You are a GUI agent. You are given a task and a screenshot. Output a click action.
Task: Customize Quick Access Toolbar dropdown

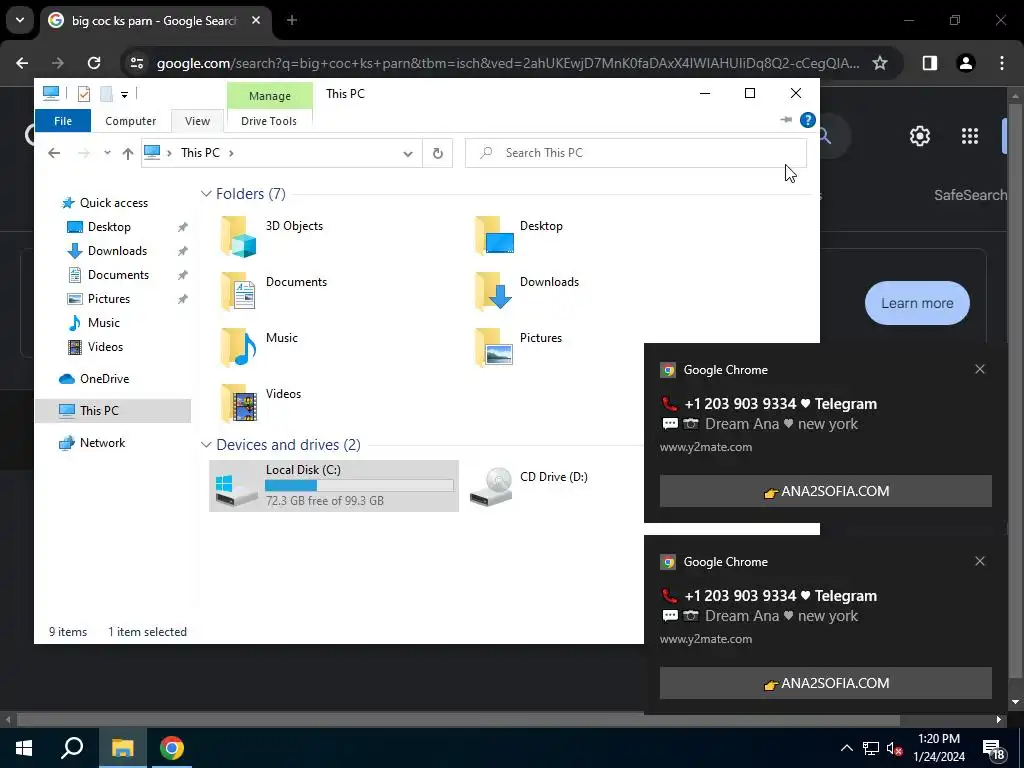(x=124, y=95)
